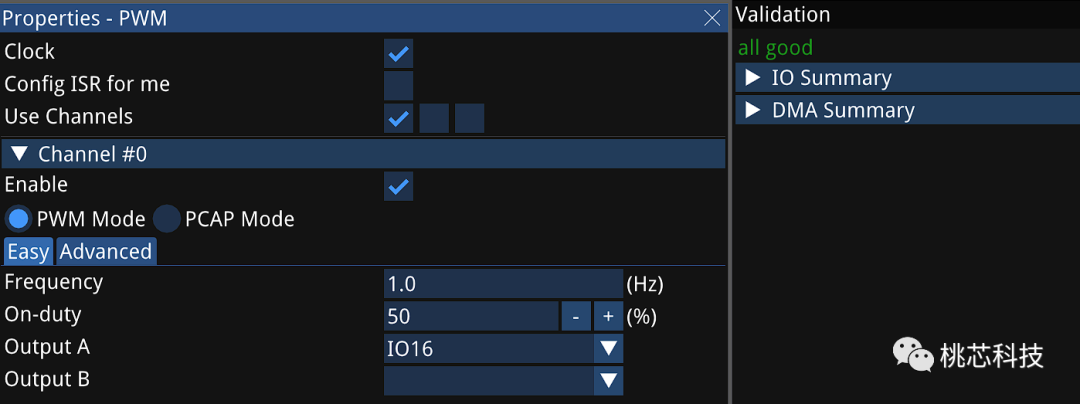The height and width of the screenshot is (404, 1080).
Task: Select PCAP Mode radio button
Action: (x=166, y=220)
